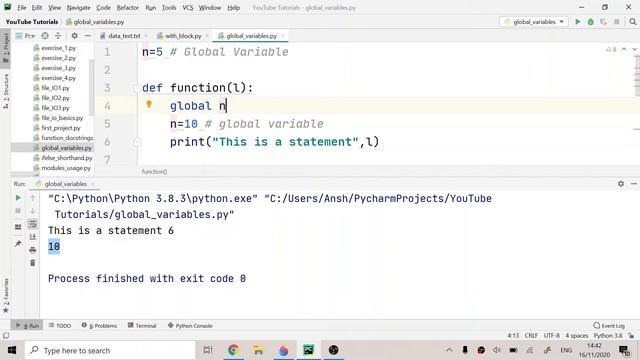Change indent setting 4 spaces
Screen dimensions: 640x360
577,336
